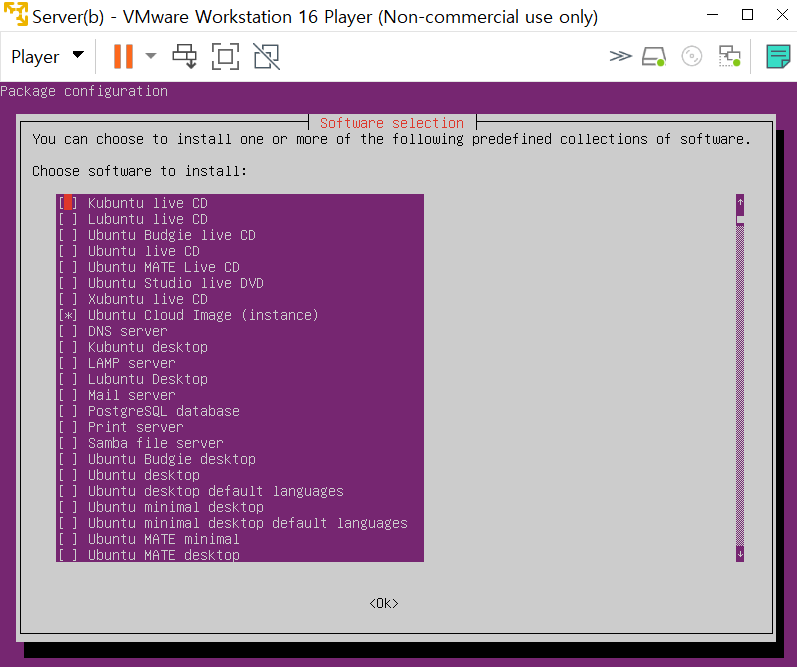Image resolution: width=797 pixels, height=667 pixels.
Task: Toggle the LAMP server checkbox
Action: 68,363
